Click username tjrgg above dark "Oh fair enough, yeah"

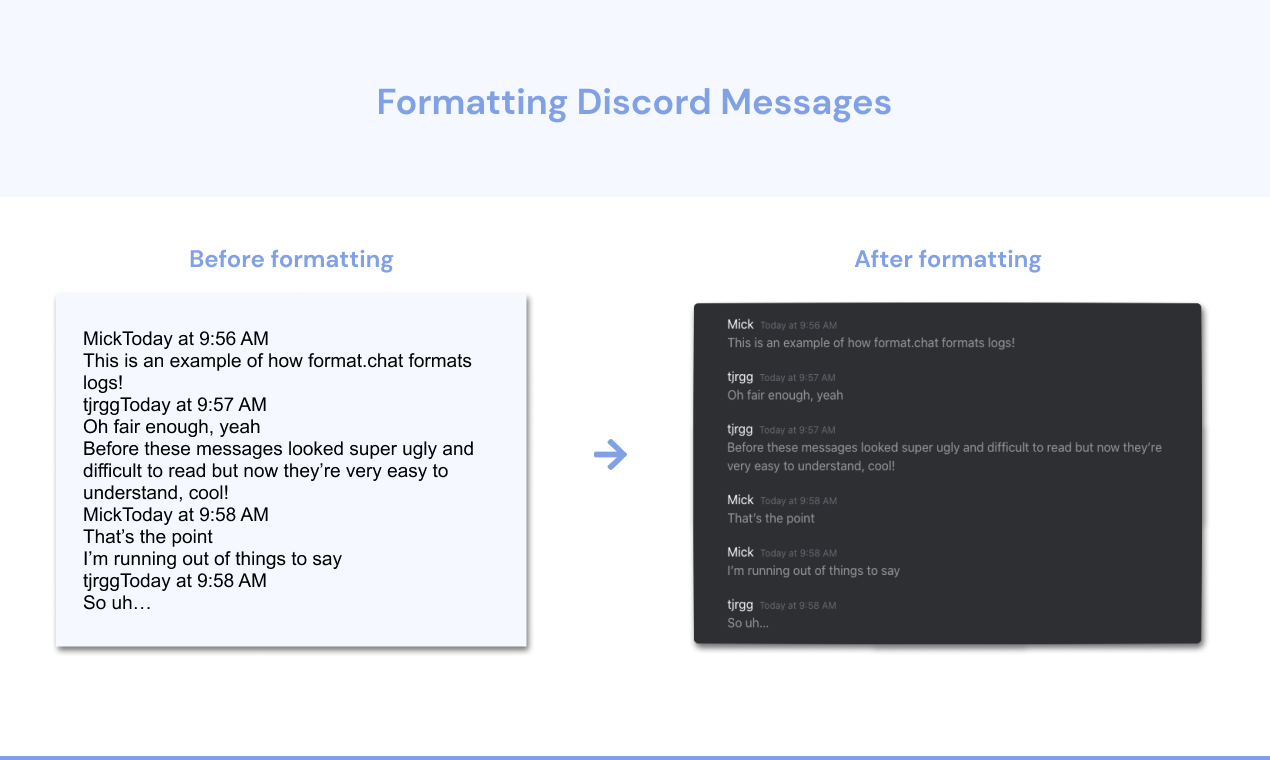coord(740,377)
